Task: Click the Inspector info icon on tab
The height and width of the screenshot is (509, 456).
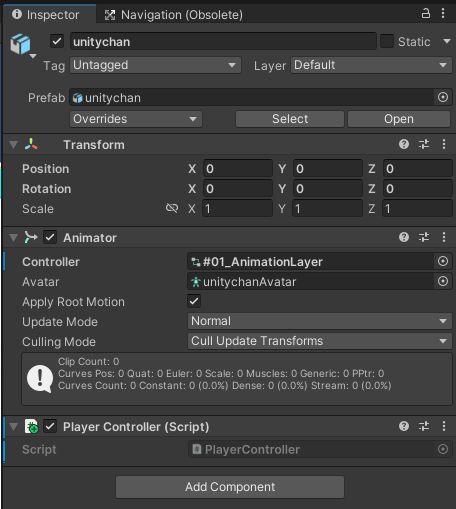Action: point(17,14)
